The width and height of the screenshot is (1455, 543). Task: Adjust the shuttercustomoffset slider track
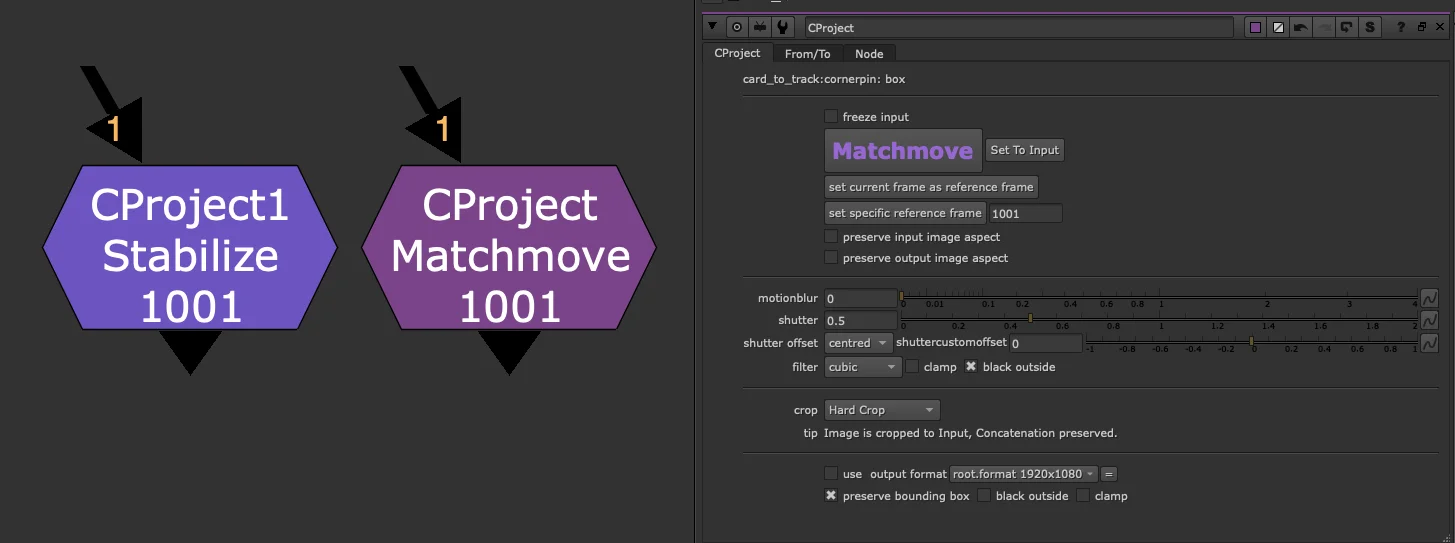pyautogui.click(x=1251, y=343)
